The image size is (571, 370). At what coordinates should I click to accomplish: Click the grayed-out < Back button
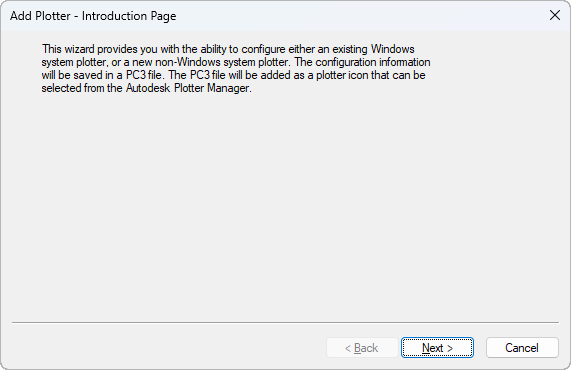pos(362,348)
